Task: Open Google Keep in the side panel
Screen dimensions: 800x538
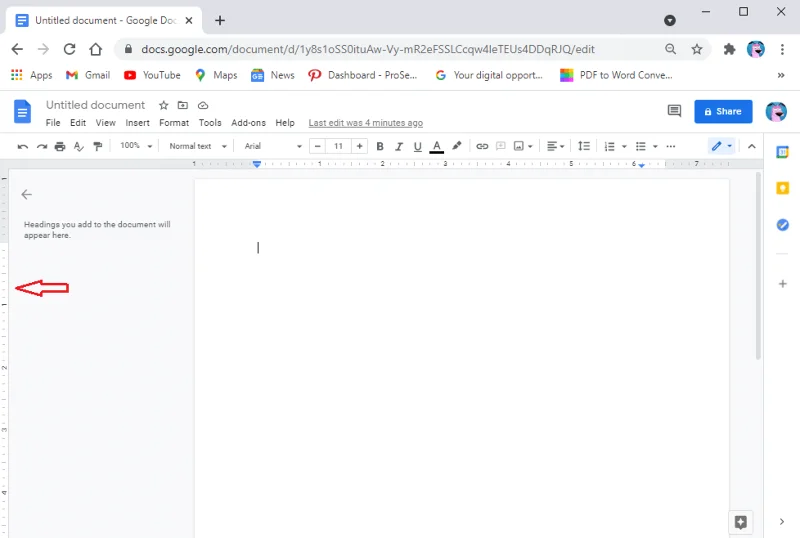Action: pyautogui.click(x=783, y=188)
